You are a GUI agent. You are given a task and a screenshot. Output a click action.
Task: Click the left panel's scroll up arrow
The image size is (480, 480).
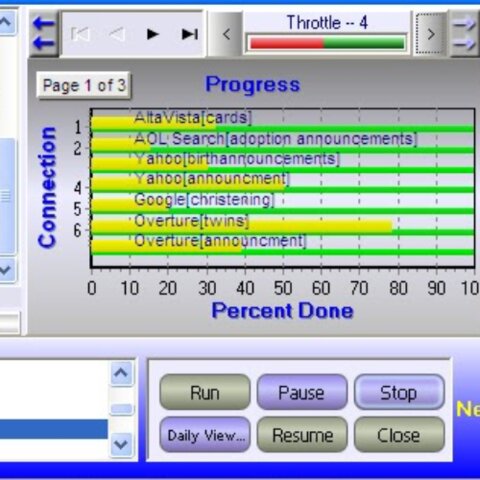tap(6, 22)
